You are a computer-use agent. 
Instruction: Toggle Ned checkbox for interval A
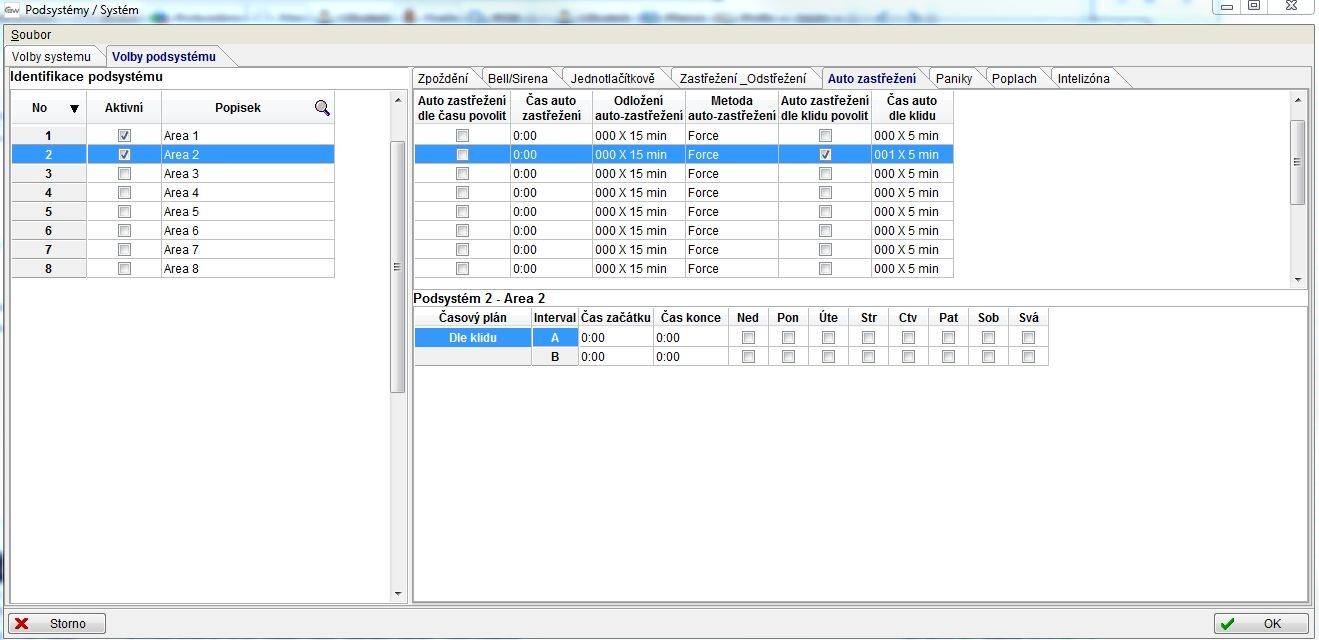click(x=748, y=338)
